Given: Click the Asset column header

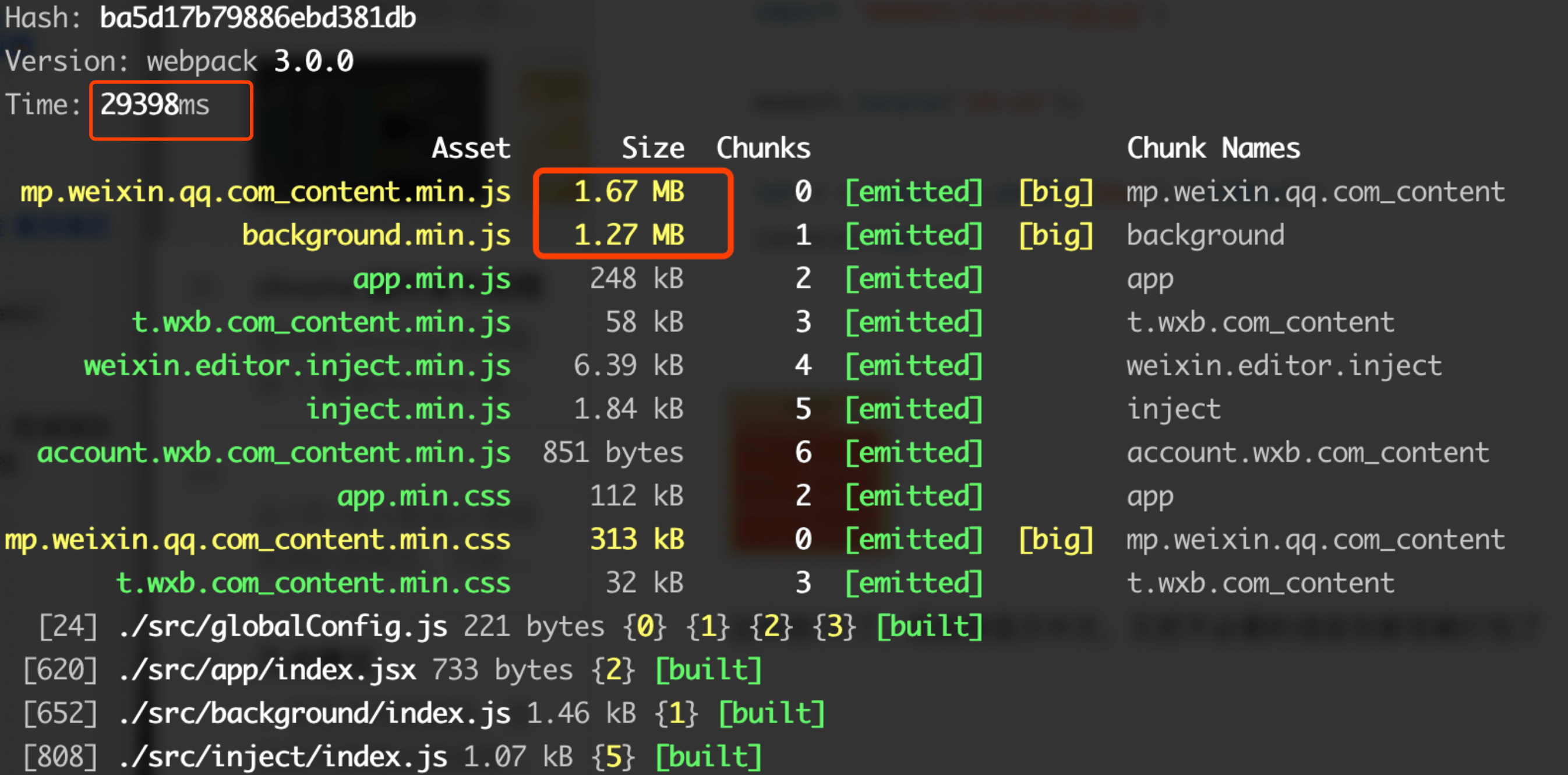Looking at the screenshot, I should [x=471, y=148].
